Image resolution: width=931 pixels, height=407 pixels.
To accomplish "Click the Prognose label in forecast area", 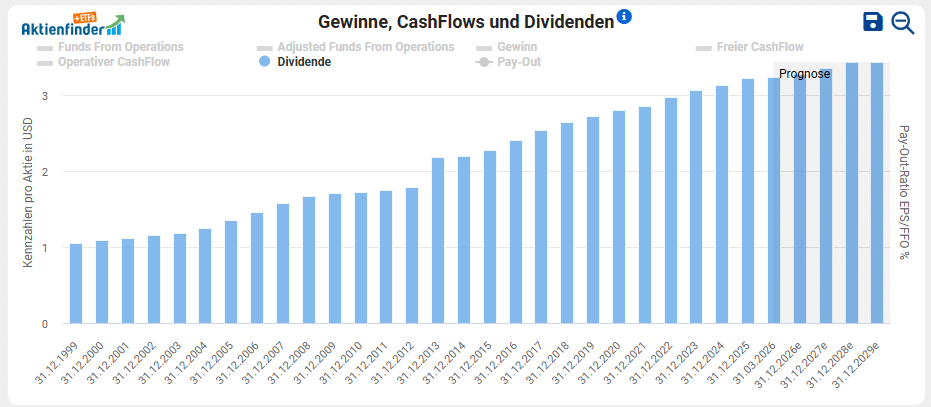I will (804, 74).
